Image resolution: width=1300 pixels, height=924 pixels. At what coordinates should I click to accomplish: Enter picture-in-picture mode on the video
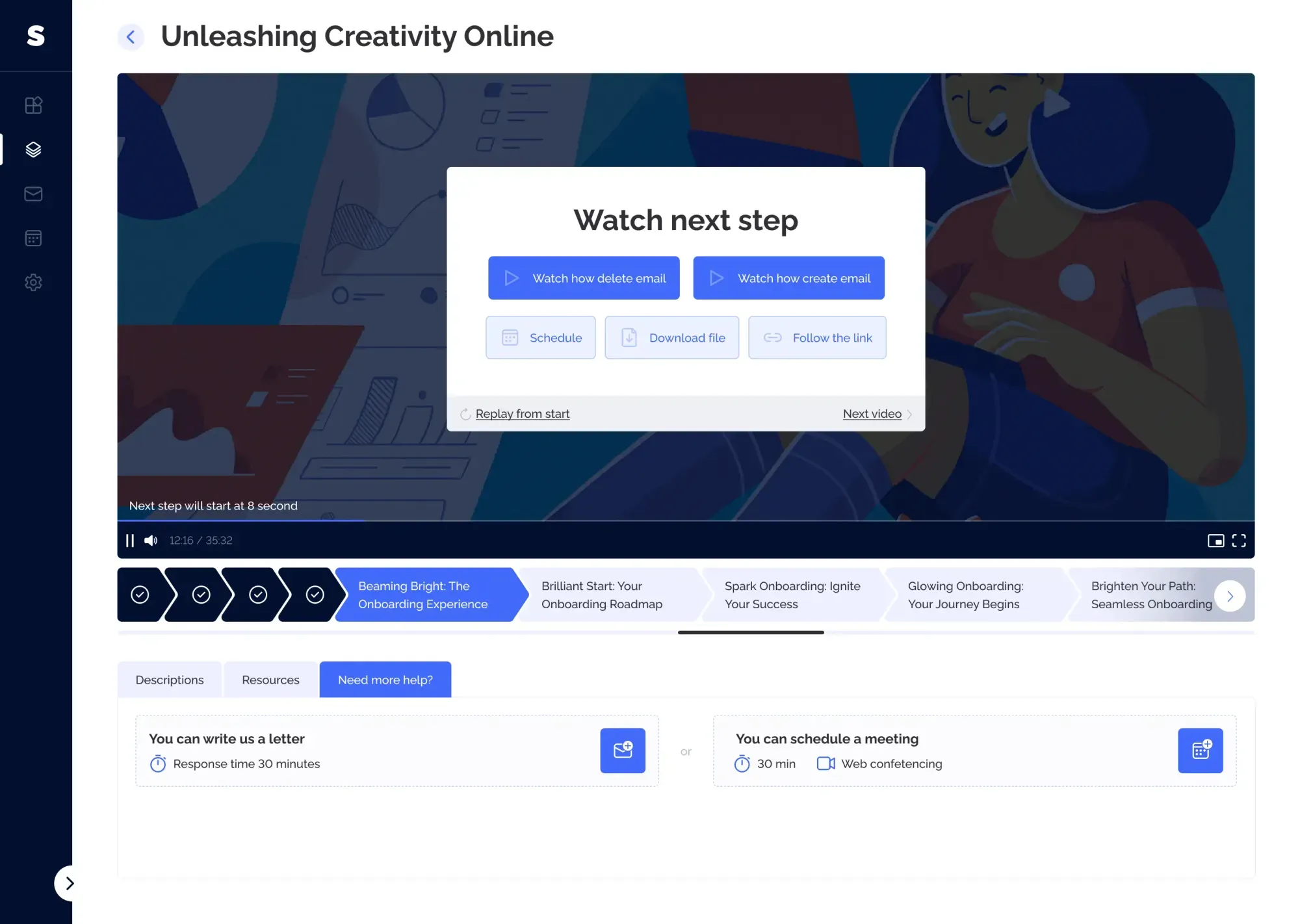[1216, 540]
